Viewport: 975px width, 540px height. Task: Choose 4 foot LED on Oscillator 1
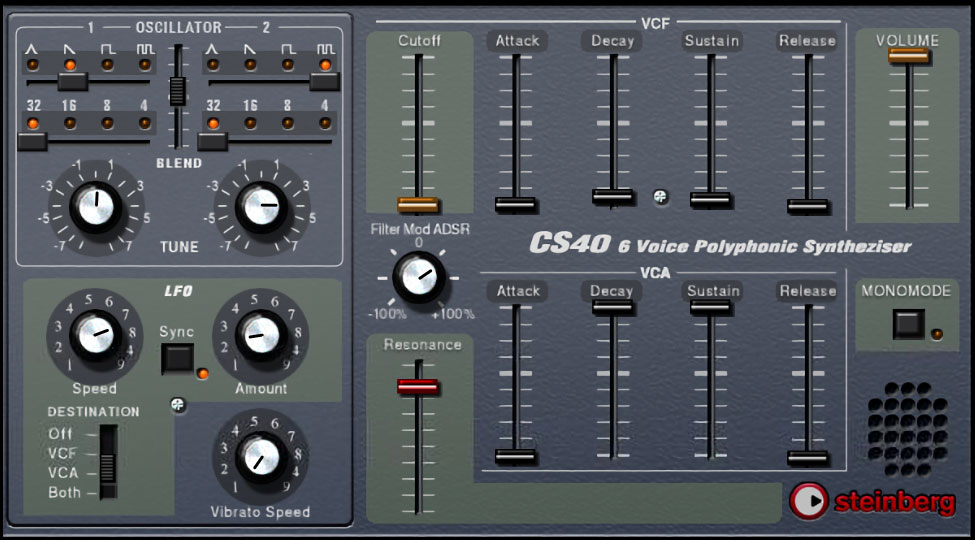point(145,123)
